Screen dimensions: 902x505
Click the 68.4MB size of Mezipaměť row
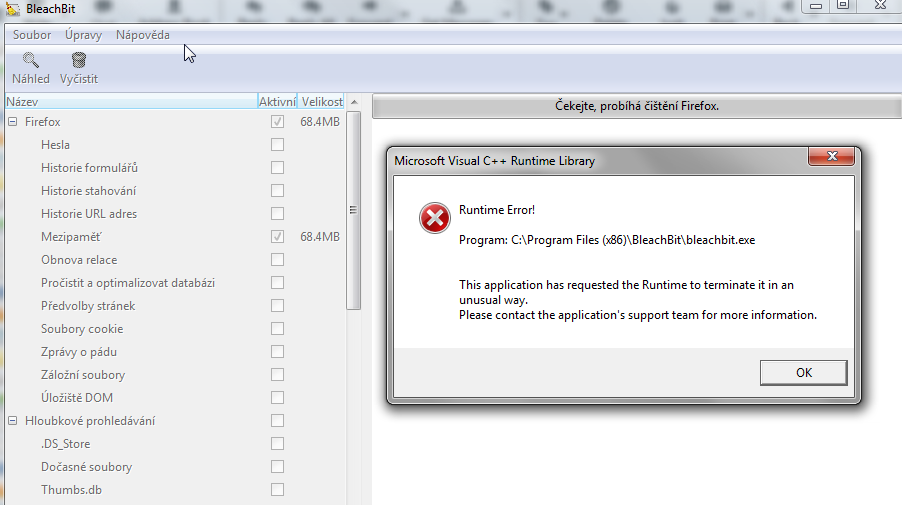[x=320, y=237]
